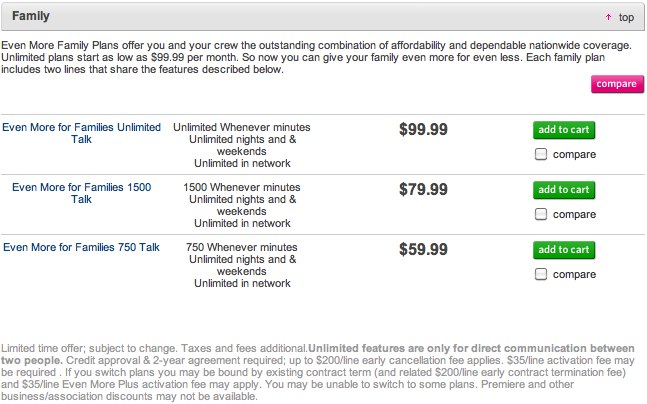Add the $99.99 Unlimited plan to cart

coord(564,130)
